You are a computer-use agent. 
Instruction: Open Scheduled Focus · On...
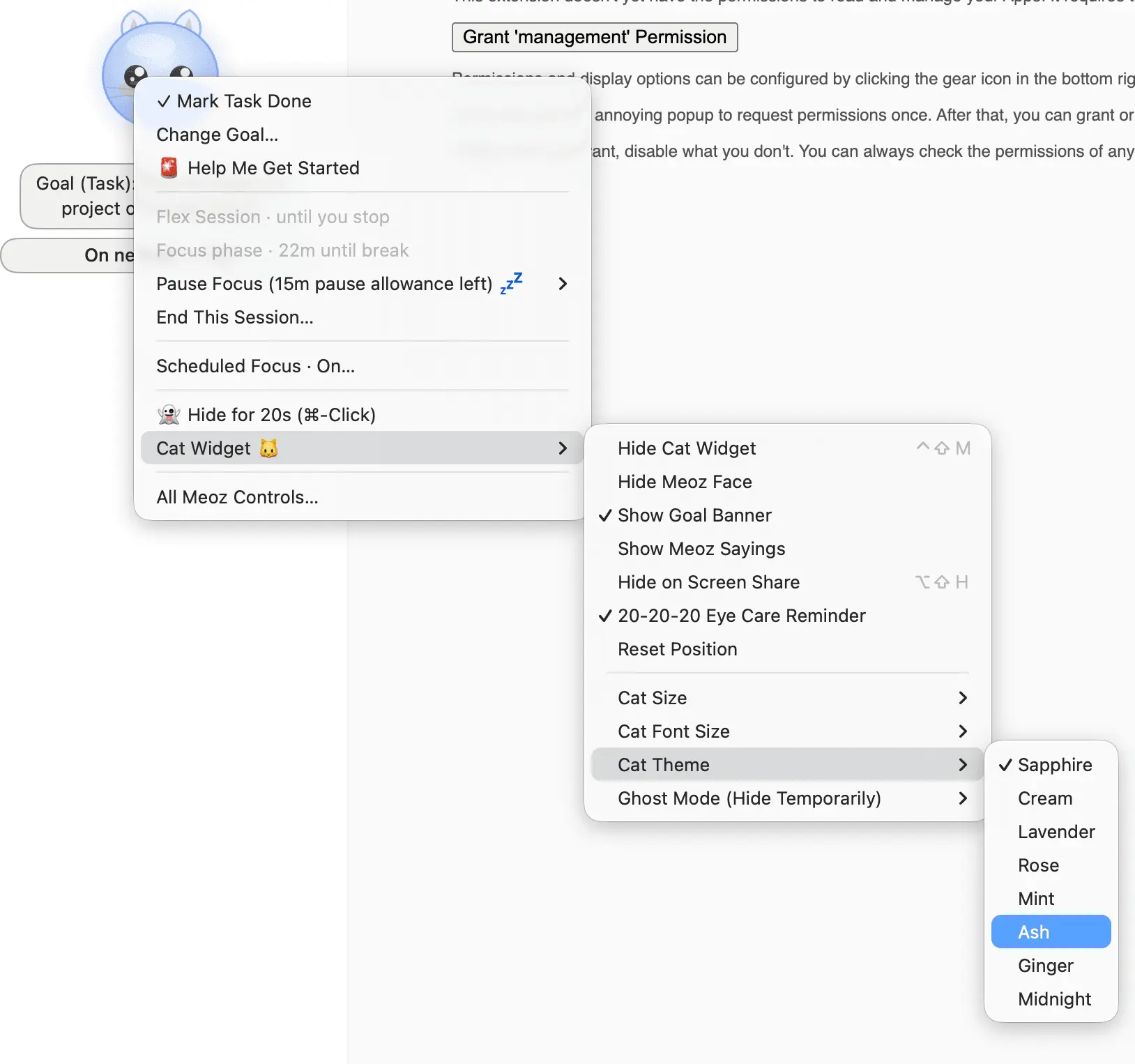(363, 366)
